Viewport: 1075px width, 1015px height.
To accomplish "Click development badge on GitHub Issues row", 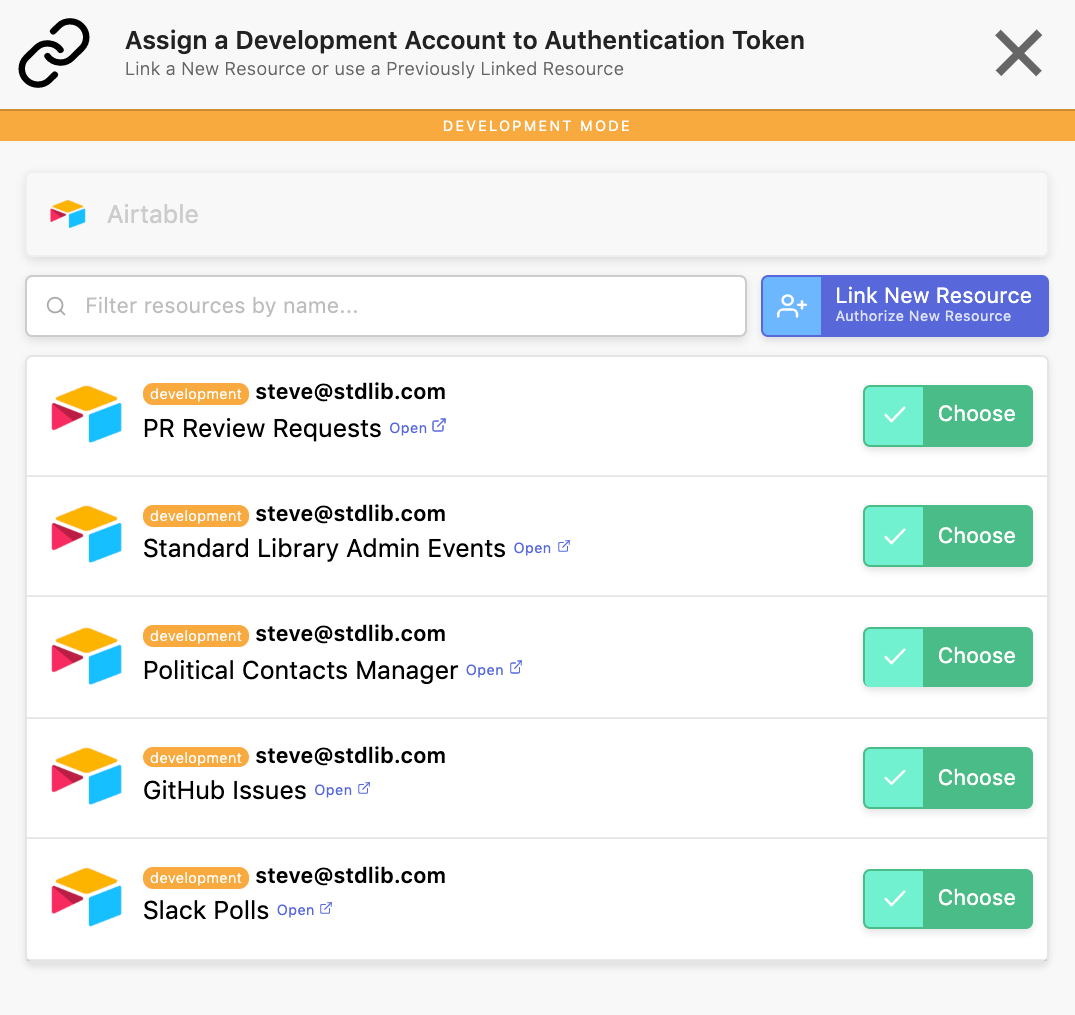I will coord(196,758).
